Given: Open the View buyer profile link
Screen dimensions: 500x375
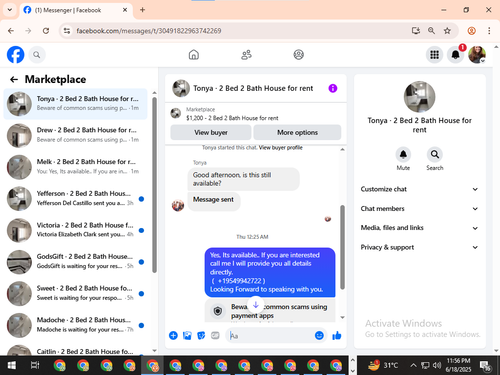Looking at the screenshot, I should (x=281, y=148).
